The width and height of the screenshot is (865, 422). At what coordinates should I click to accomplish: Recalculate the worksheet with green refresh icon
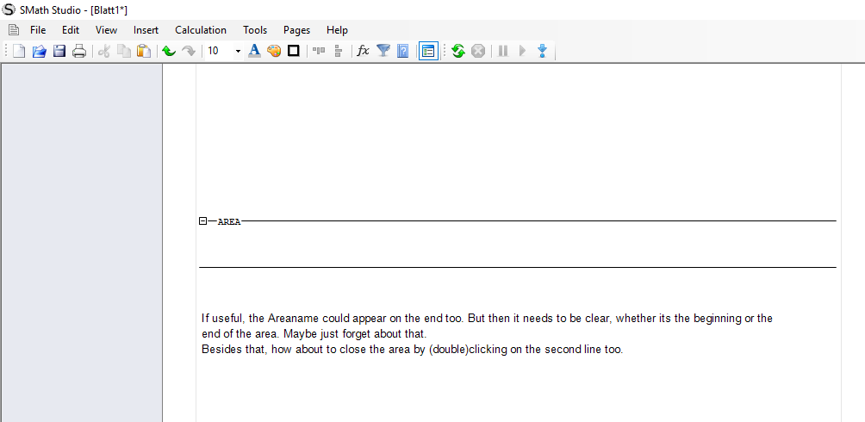[458, 51]
